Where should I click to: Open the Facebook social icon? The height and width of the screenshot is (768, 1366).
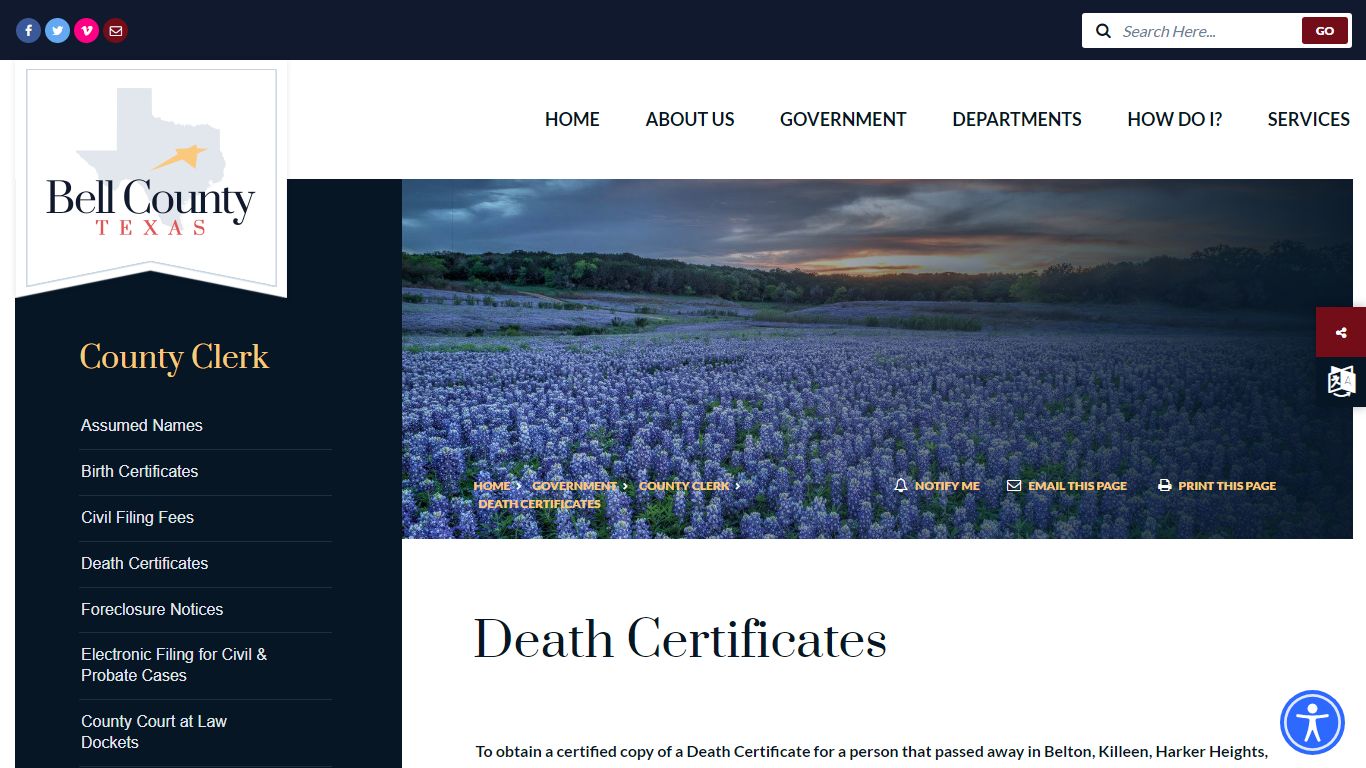(28, 31)
